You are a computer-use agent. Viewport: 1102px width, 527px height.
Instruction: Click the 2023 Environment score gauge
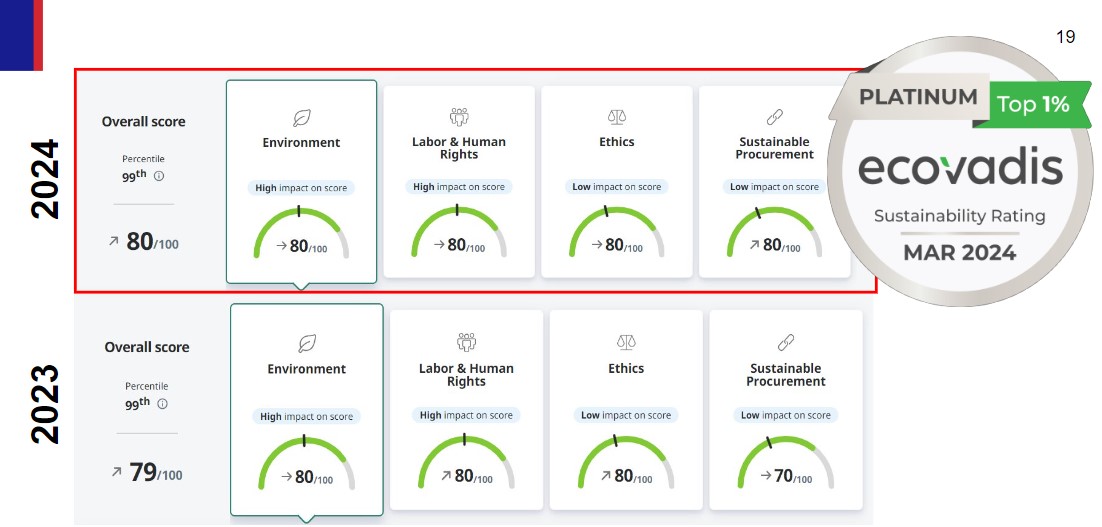307,463
